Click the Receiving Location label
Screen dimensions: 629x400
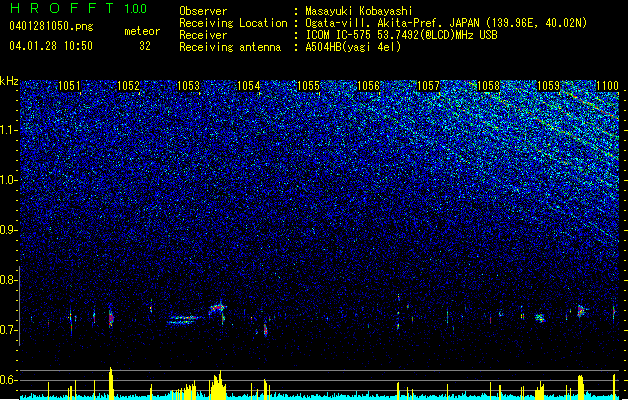point(233,23)
